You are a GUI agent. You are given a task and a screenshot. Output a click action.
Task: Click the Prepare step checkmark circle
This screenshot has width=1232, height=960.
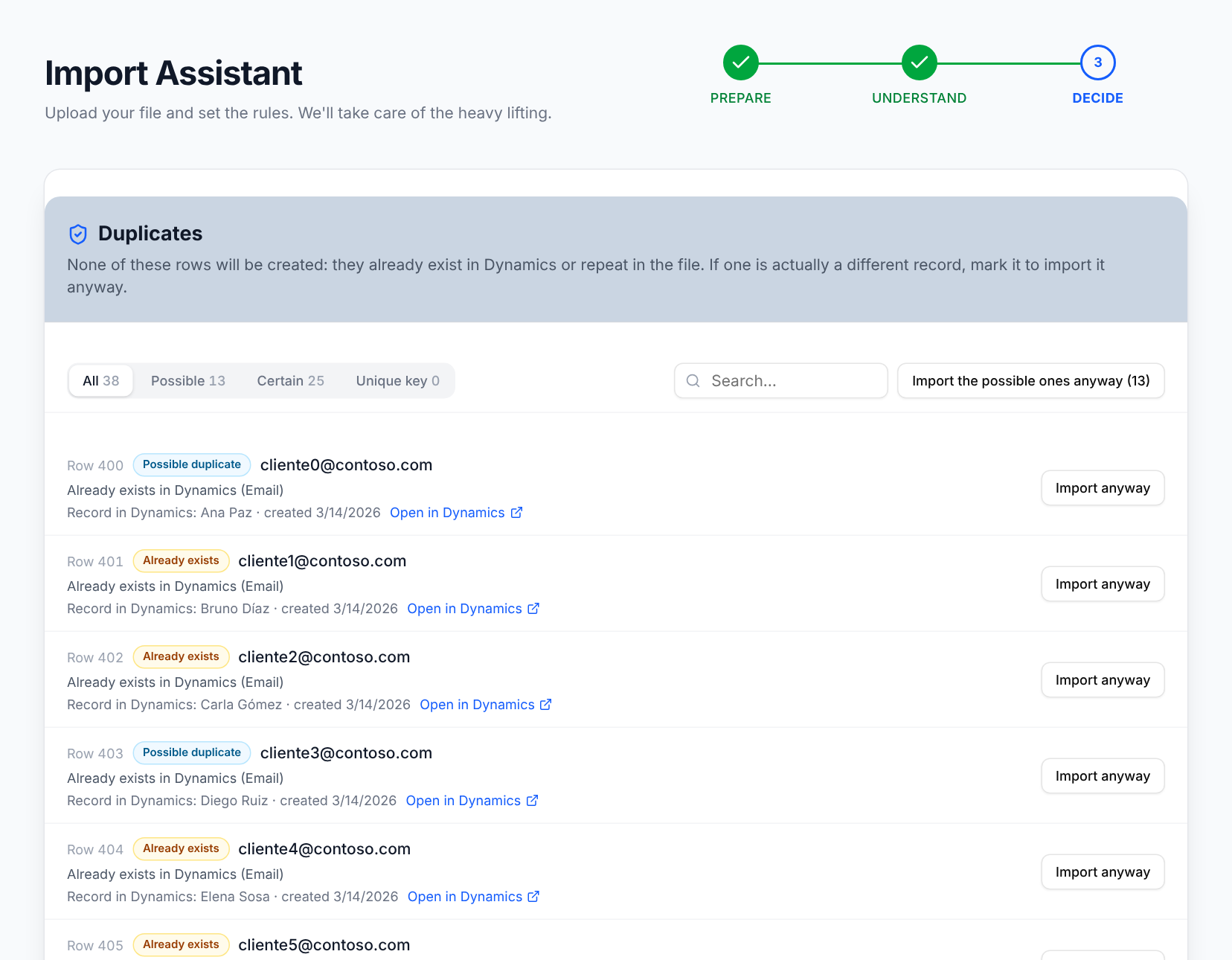tap(741, 63)
